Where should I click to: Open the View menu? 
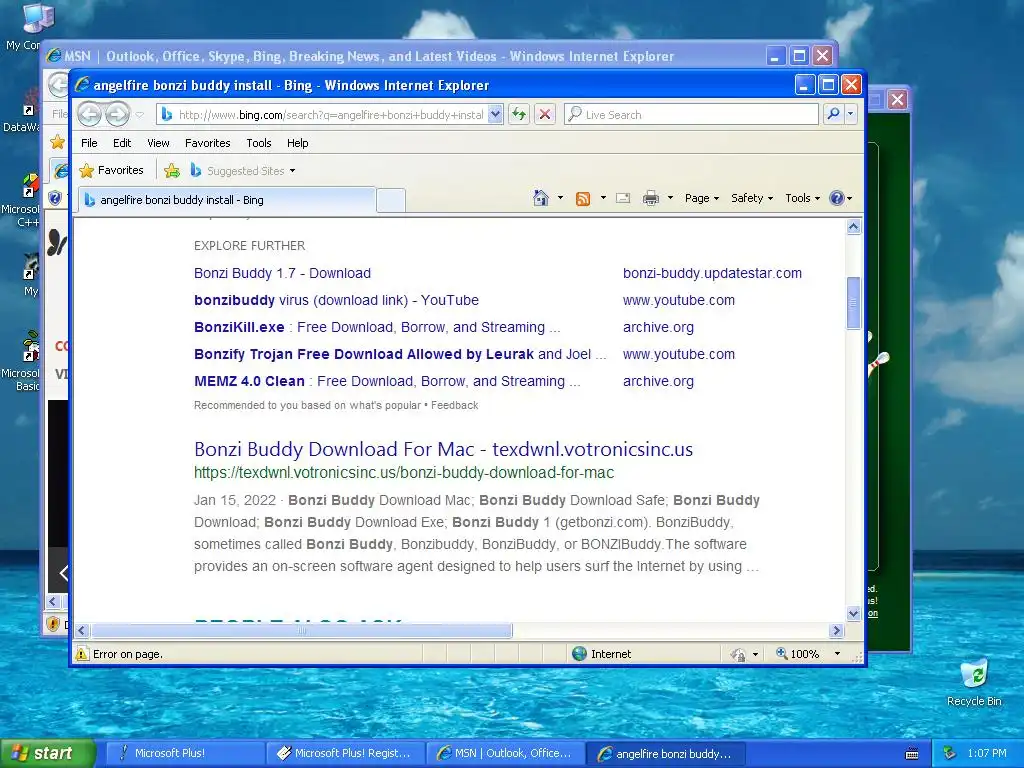tap(158, 143)
